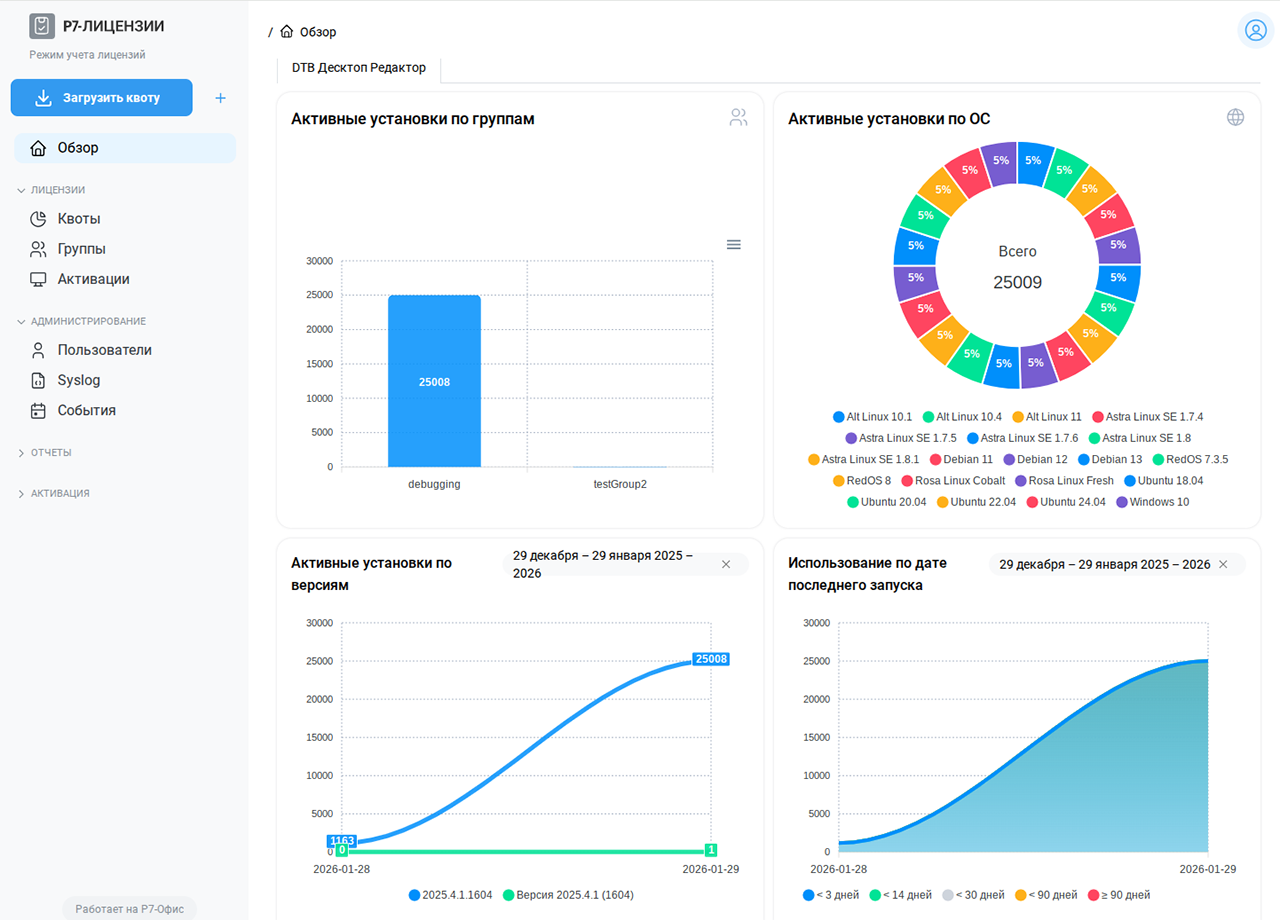The height and width of the screenshot is (920, 1280).
Task: Click the Загрузить квоту button
Action: pos(101,98)
